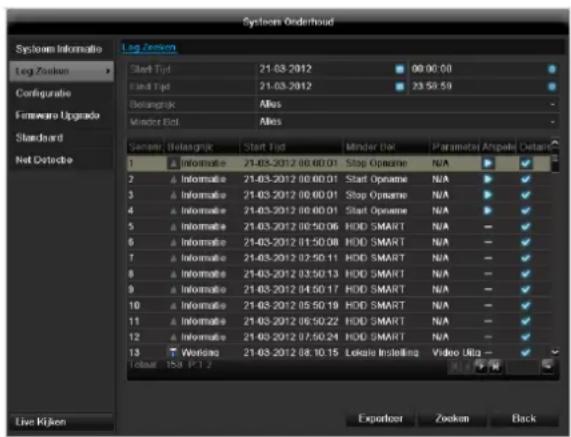
Task: Click the log list scrollbar down arrow
Action: point(555,352)
